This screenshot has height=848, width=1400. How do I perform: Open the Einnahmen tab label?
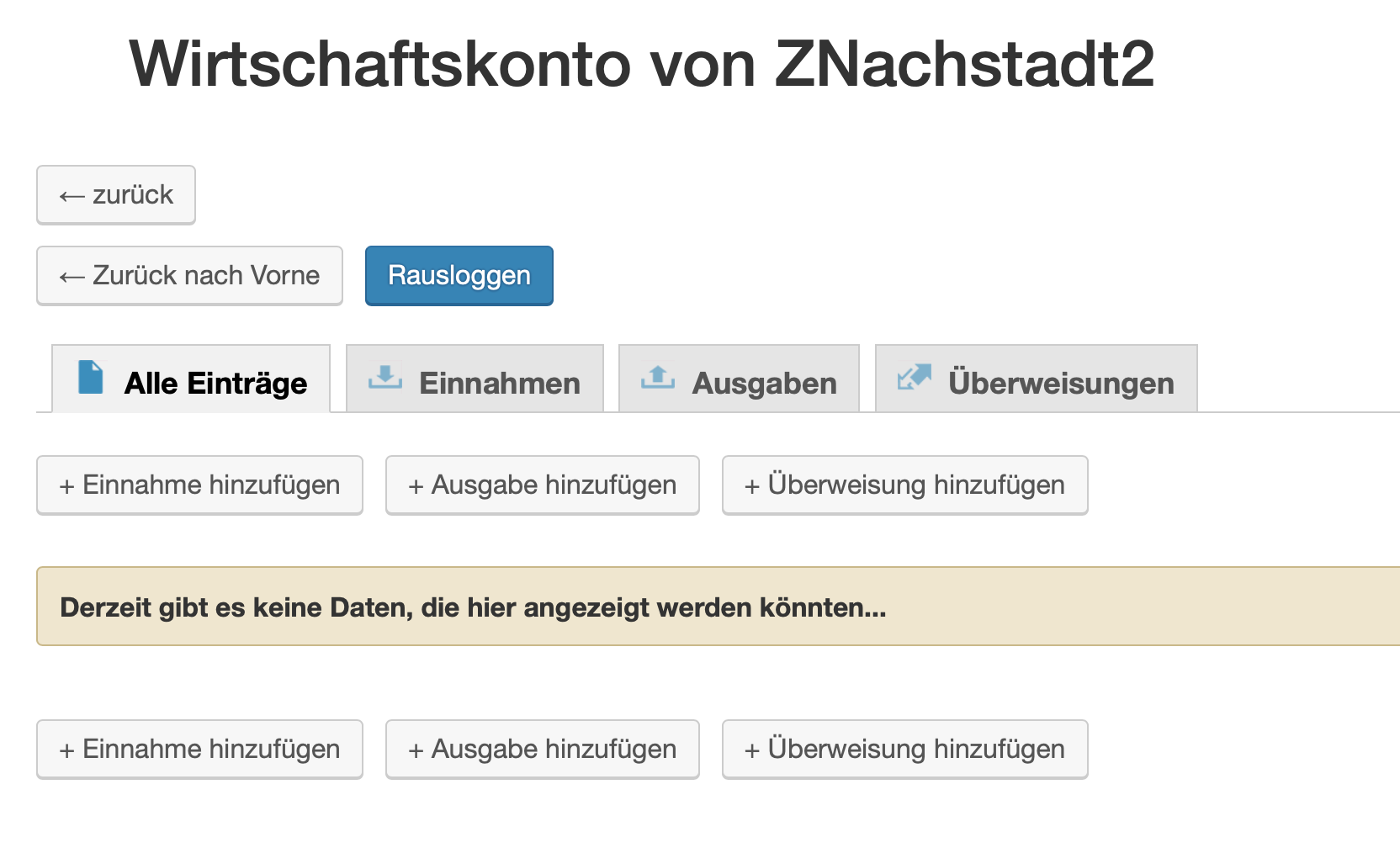pos(500,384)
